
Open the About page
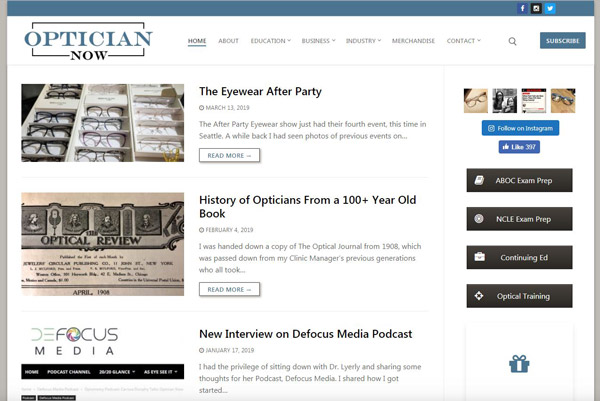click(x=228, y=41)
